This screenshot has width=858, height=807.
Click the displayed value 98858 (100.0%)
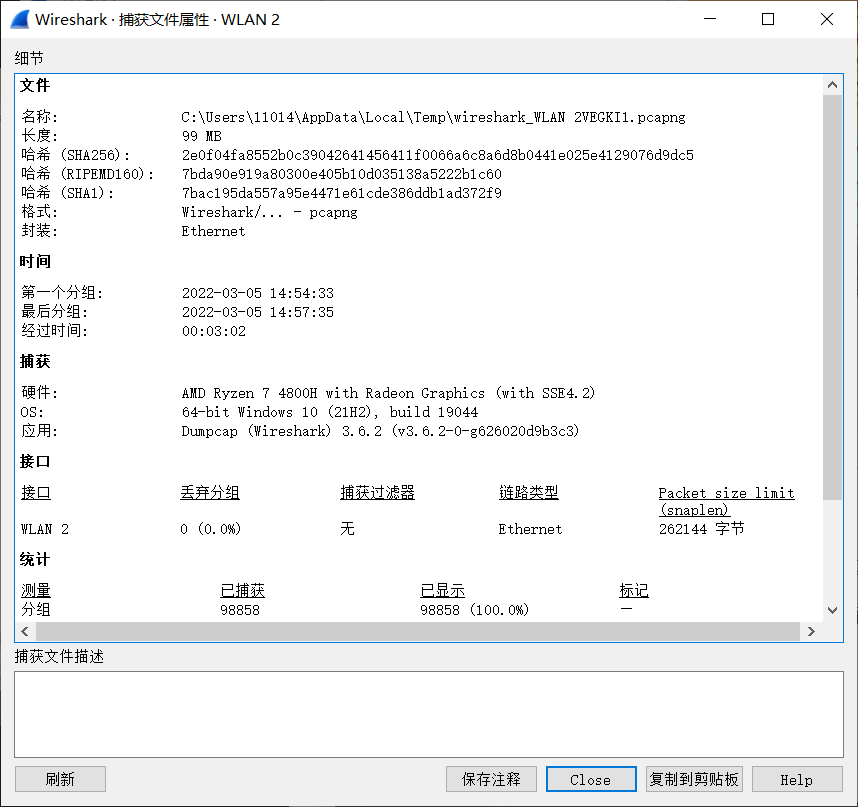click(474, 610)
